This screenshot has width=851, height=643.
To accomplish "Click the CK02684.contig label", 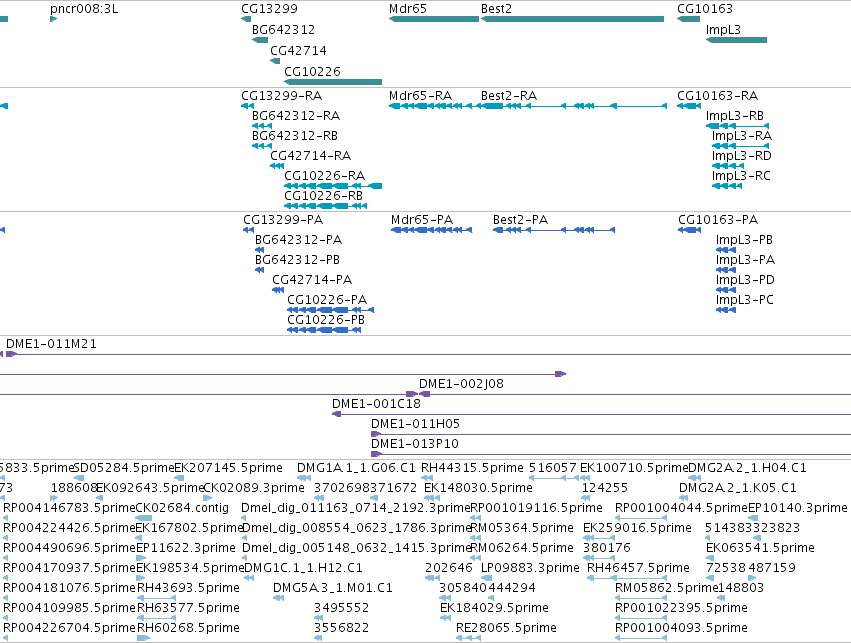I will [x=182, y=508].
